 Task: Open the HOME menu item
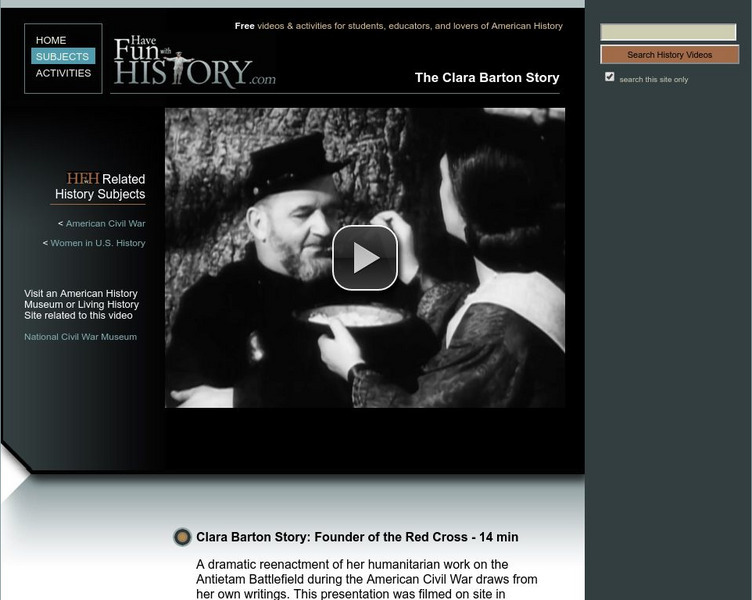click(51, 40)
